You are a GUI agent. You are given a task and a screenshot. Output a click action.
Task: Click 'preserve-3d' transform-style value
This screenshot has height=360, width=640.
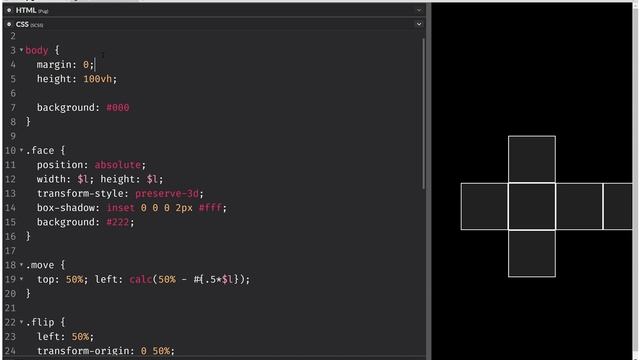coord(167,193)
